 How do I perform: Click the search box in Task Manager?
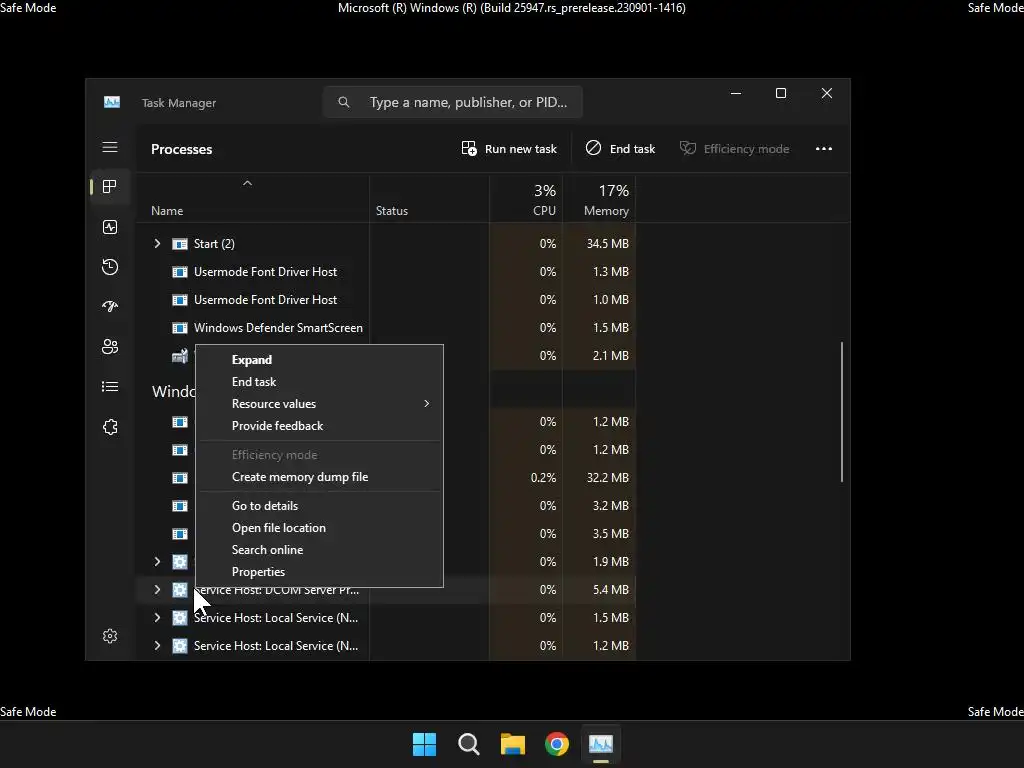(453, 102)
